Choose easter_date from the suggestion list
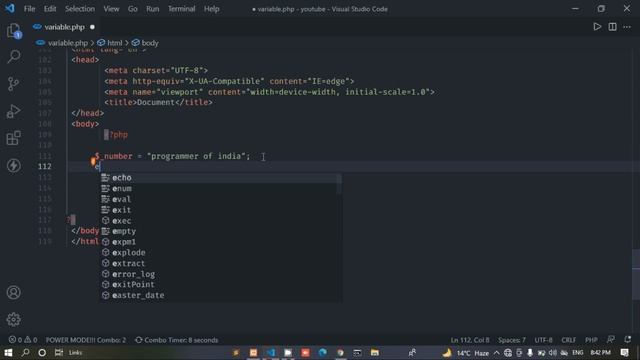 pos(221,295)
